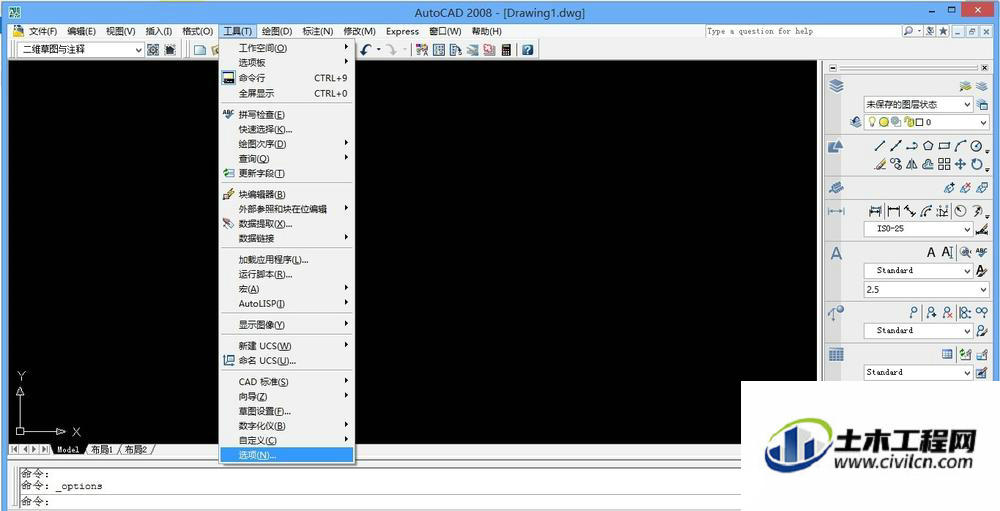Switch to the 布局1 layout tab
The height and width of the screenshot is (511, 1000).
point(102,449)
